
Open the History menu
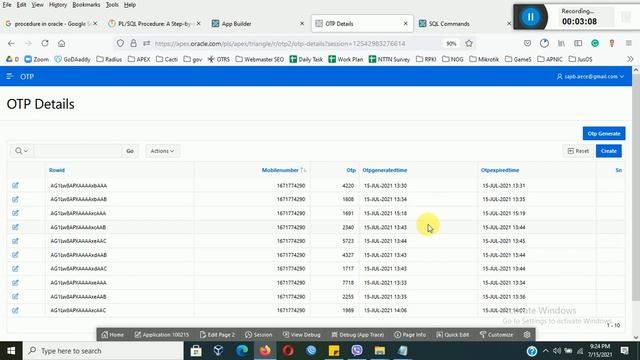[58, 5]
